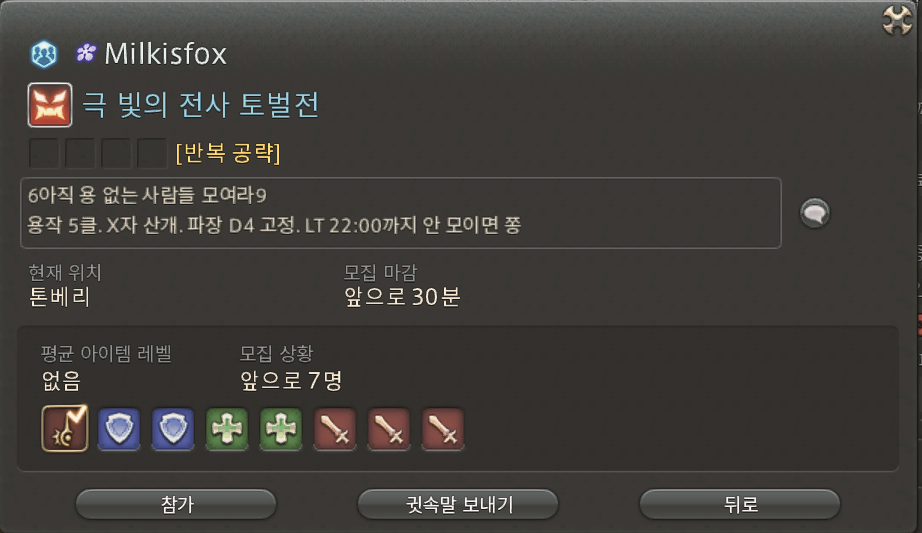The image size is (922, 533).
Task: Click the purple flower status icon by Milkisfox
Action: [x=86, y=54]
